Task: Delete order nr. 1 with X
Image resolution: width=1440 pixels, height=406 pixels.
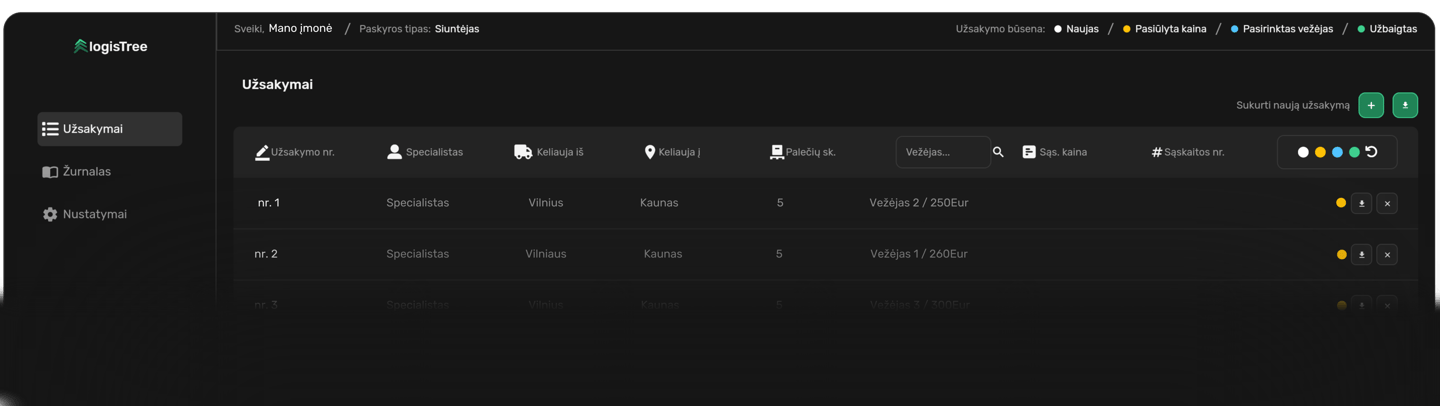Action: (1387, 203)
